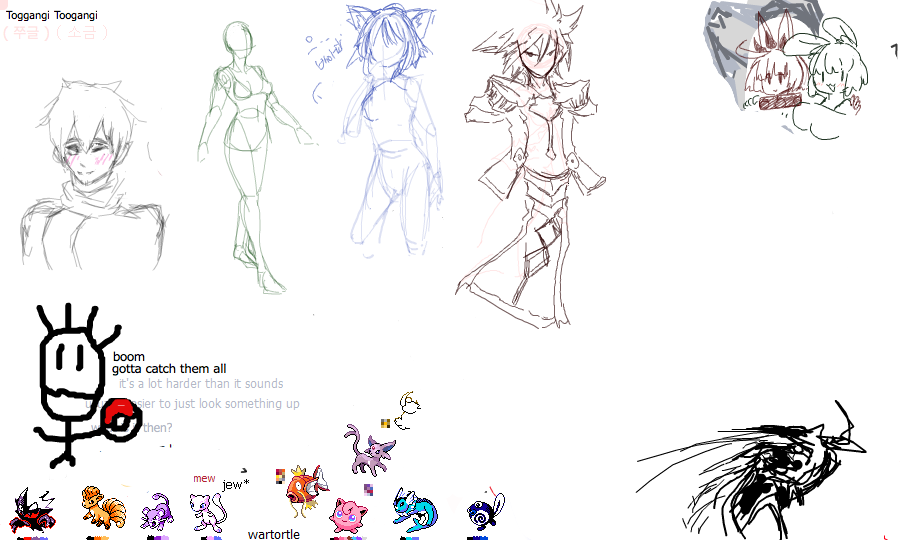Click the red and black bat-like sprite
The image size is (900, 540).
click(33, 511)
